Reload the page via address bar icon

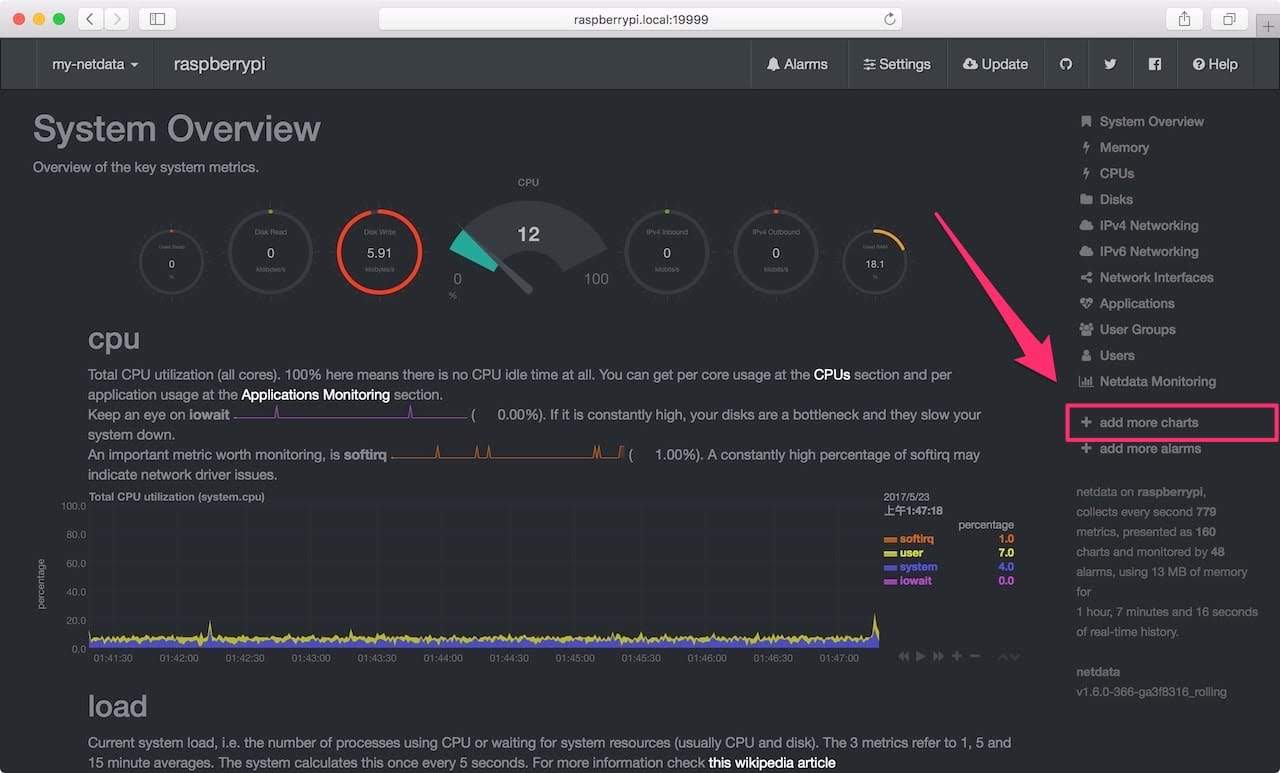coord(889,19)
